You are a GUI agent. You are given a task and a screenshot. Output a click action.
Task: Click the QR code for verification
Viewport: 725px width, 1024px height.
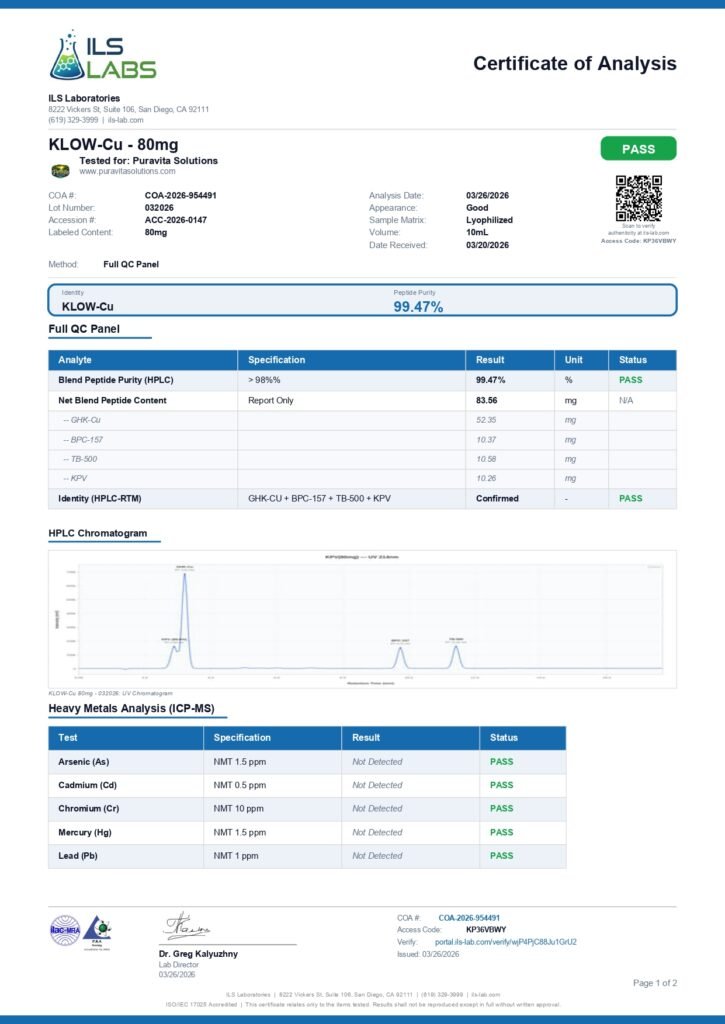pos(638,199)
